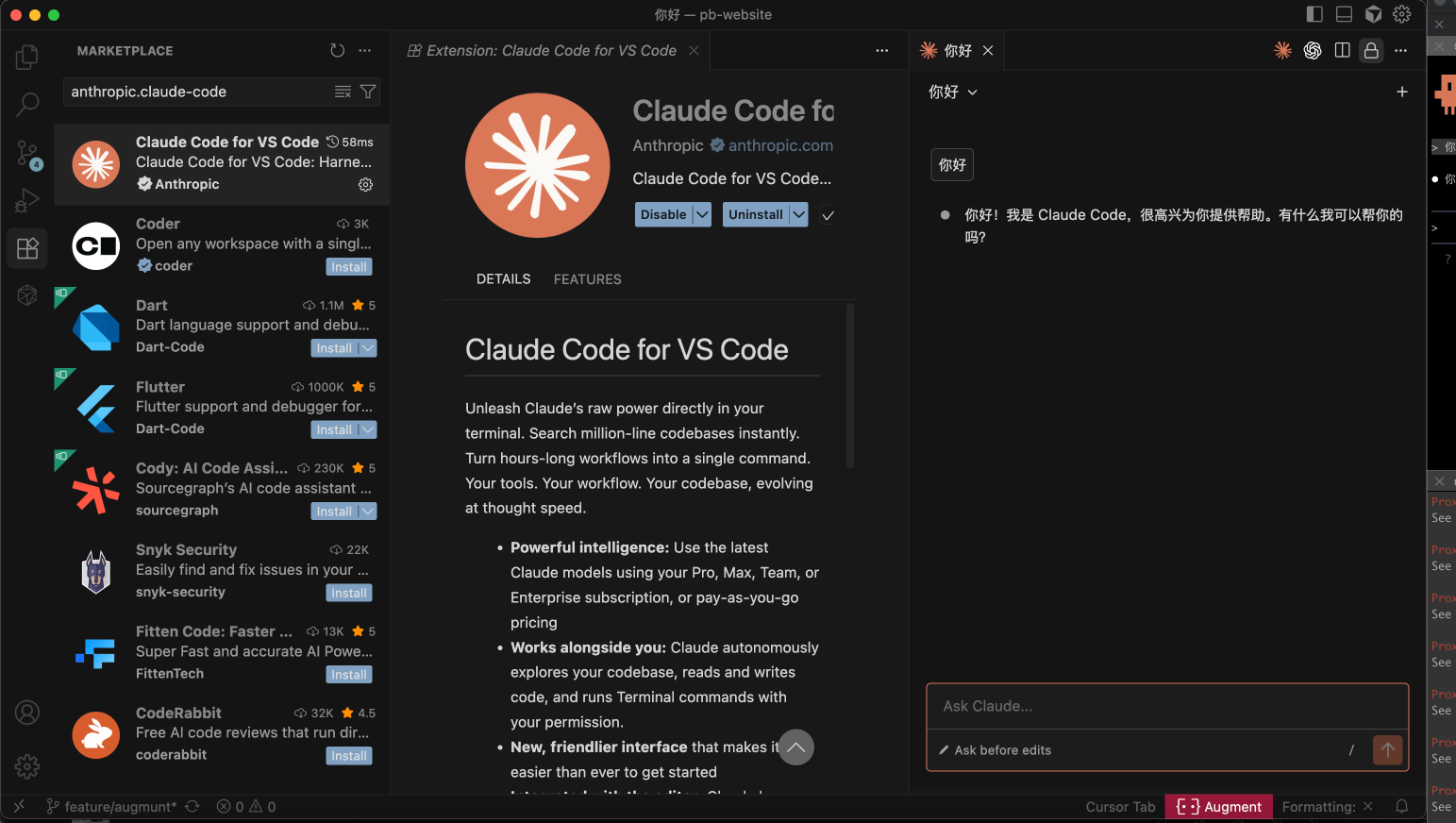The image size is (1456, 823).
Task: Select the Extensions icon in the Activity Bar
Action: tap(26, 247)
